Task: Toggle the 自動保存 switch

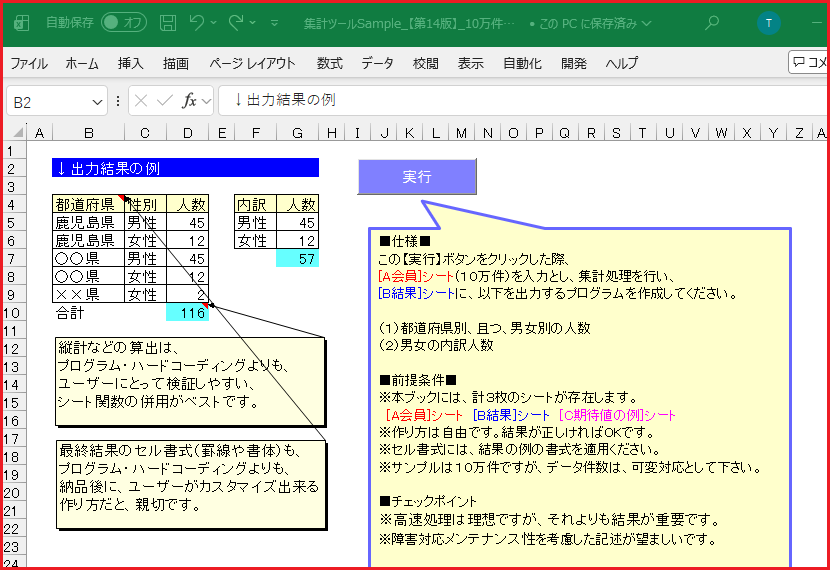Action: click(124, 23)
